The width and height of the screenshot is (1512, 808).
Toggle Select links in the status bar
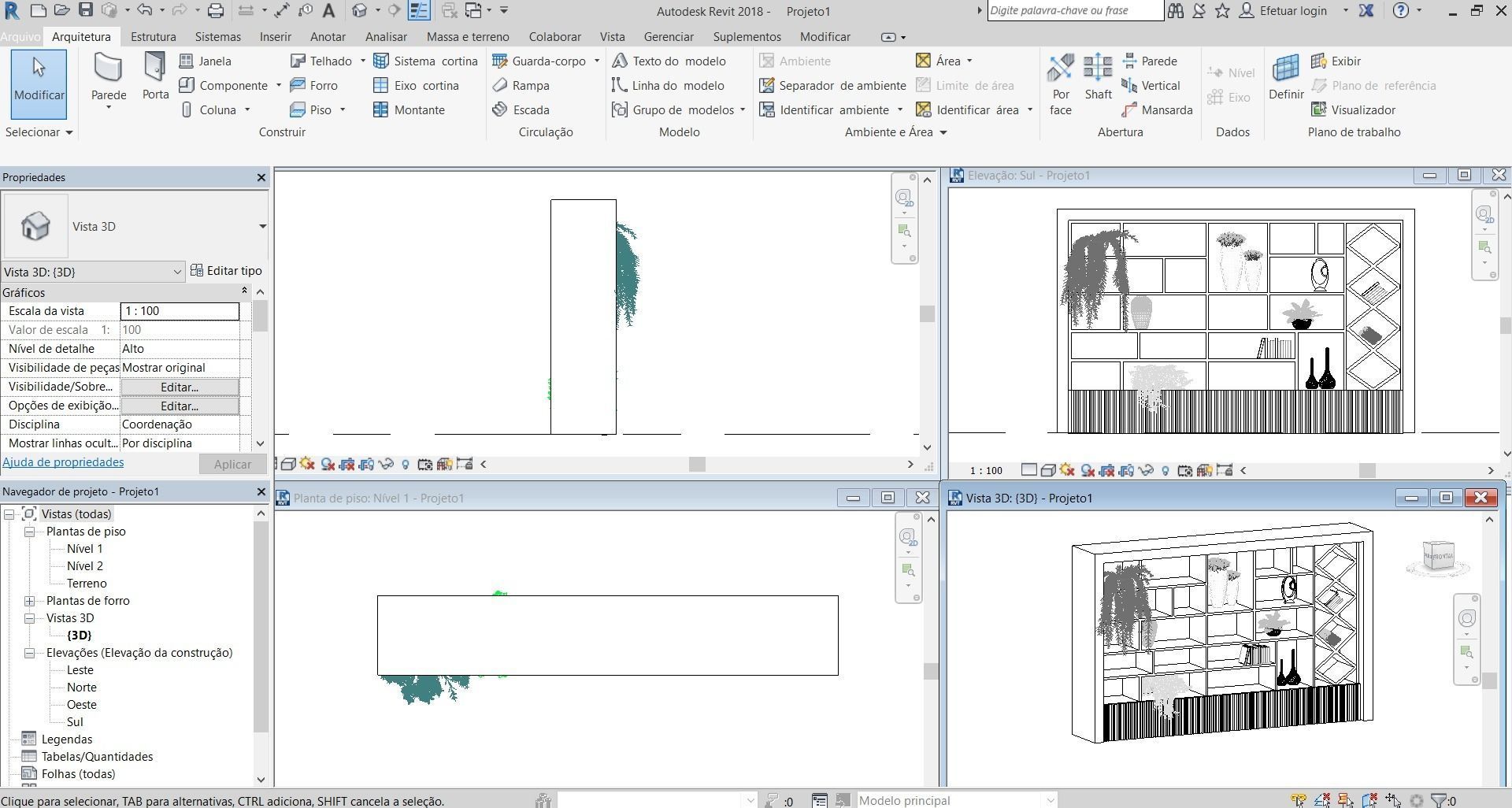[1299, 801]
